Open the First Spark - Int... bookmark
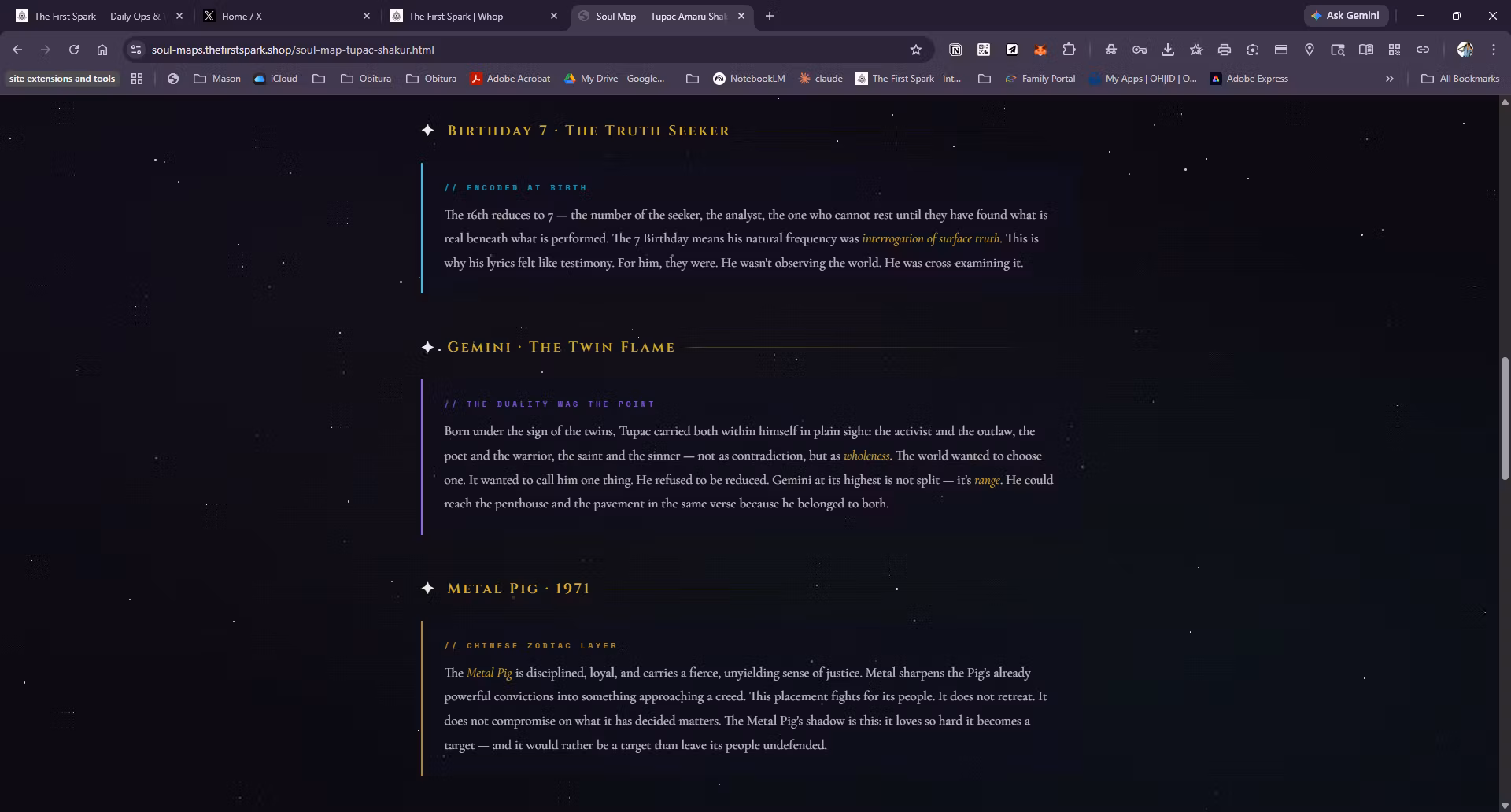 (x=908, y=79)
